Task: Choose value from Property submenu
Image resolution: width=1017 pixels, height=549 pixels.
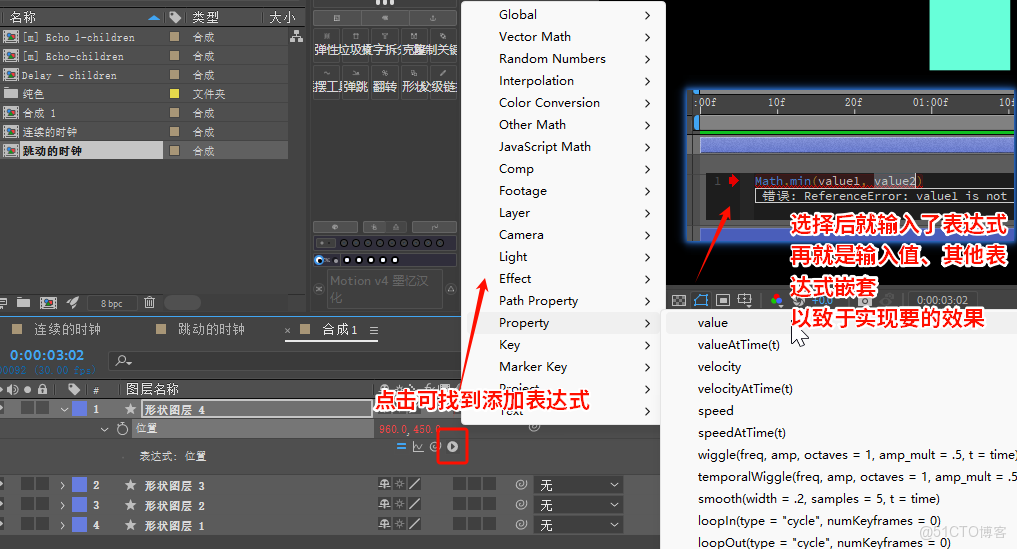Action: click(x=713, y=323)
